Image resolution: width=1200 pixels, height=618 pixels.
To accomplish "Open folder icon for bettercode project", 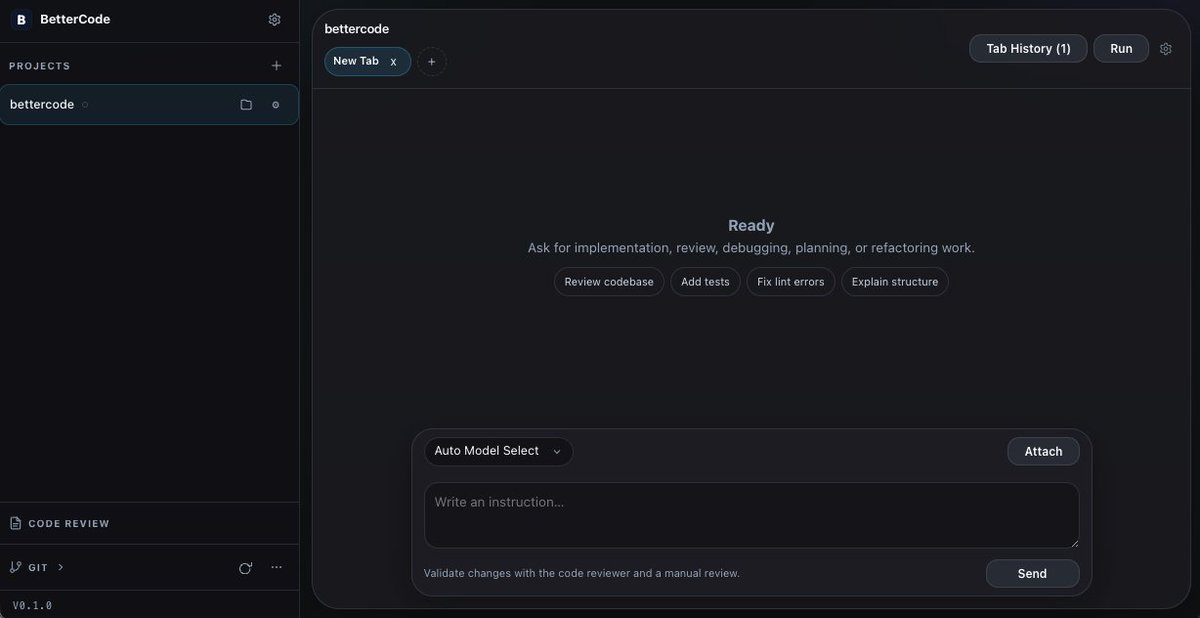I will pyautogui.click(x=246, y=104).
